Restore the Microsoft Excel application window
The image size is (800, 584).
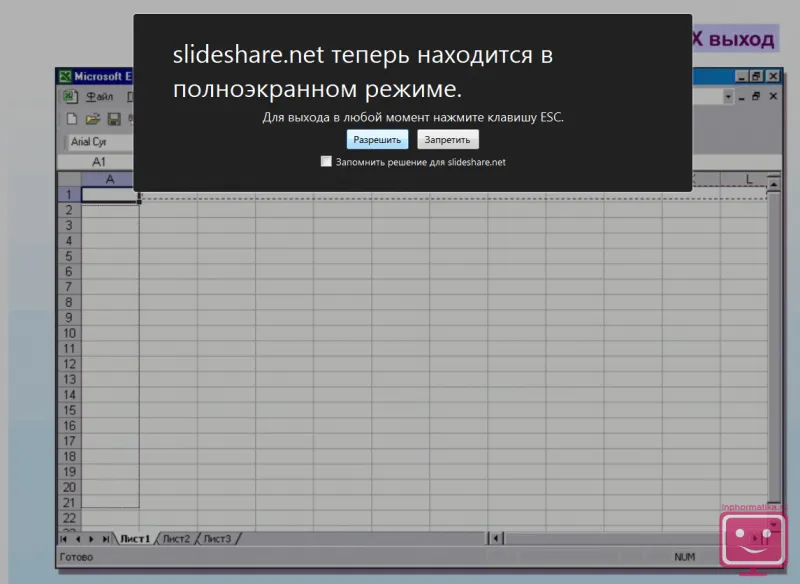pos(756,77)
